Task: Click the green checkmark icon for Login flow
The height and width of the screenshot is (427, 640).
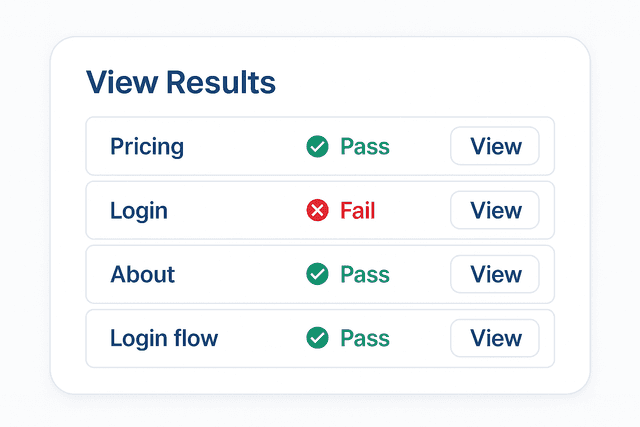Action: coord(317,338)
